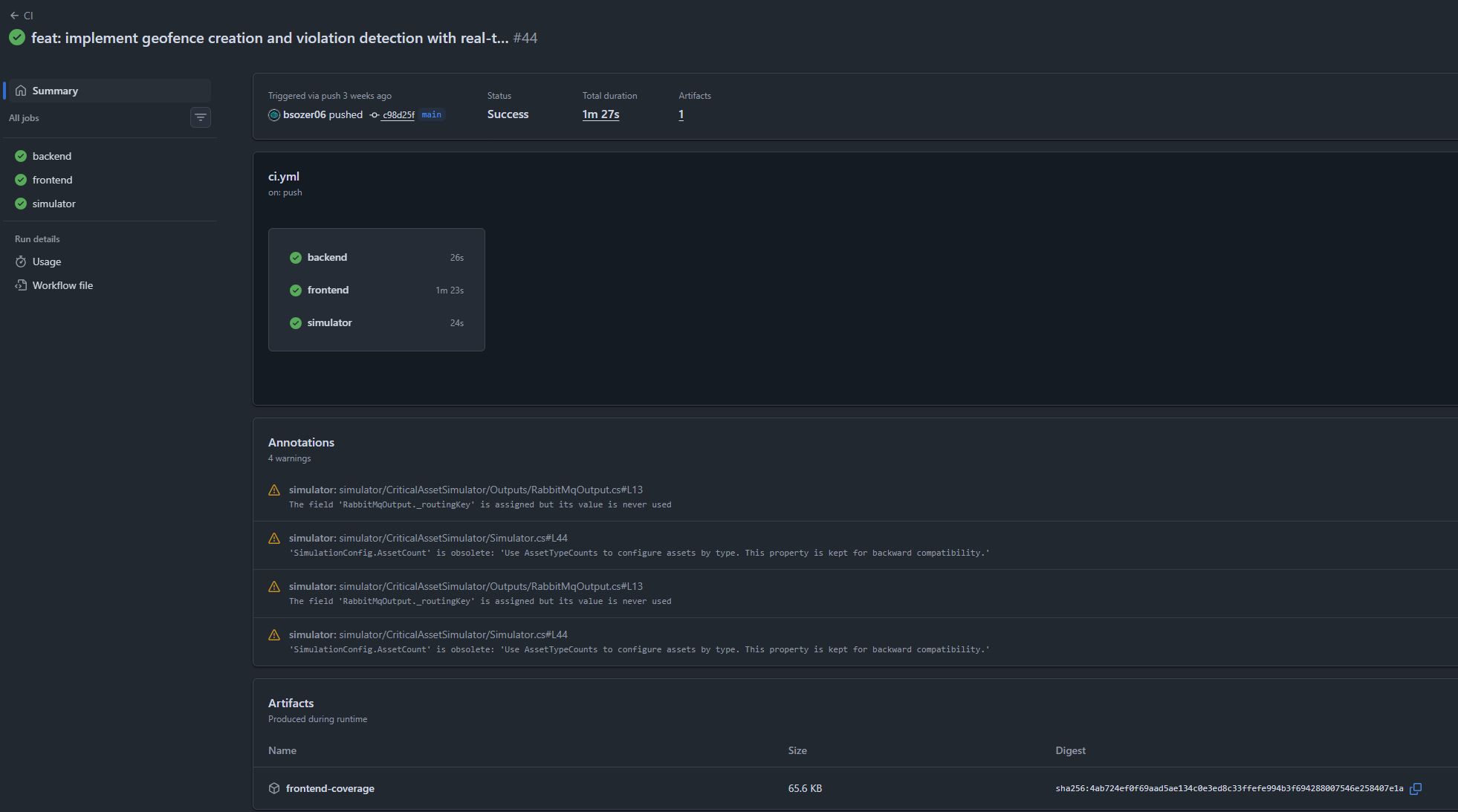Click the back arrow to CI
The image size is (1458, 812).
click(14, 16)
